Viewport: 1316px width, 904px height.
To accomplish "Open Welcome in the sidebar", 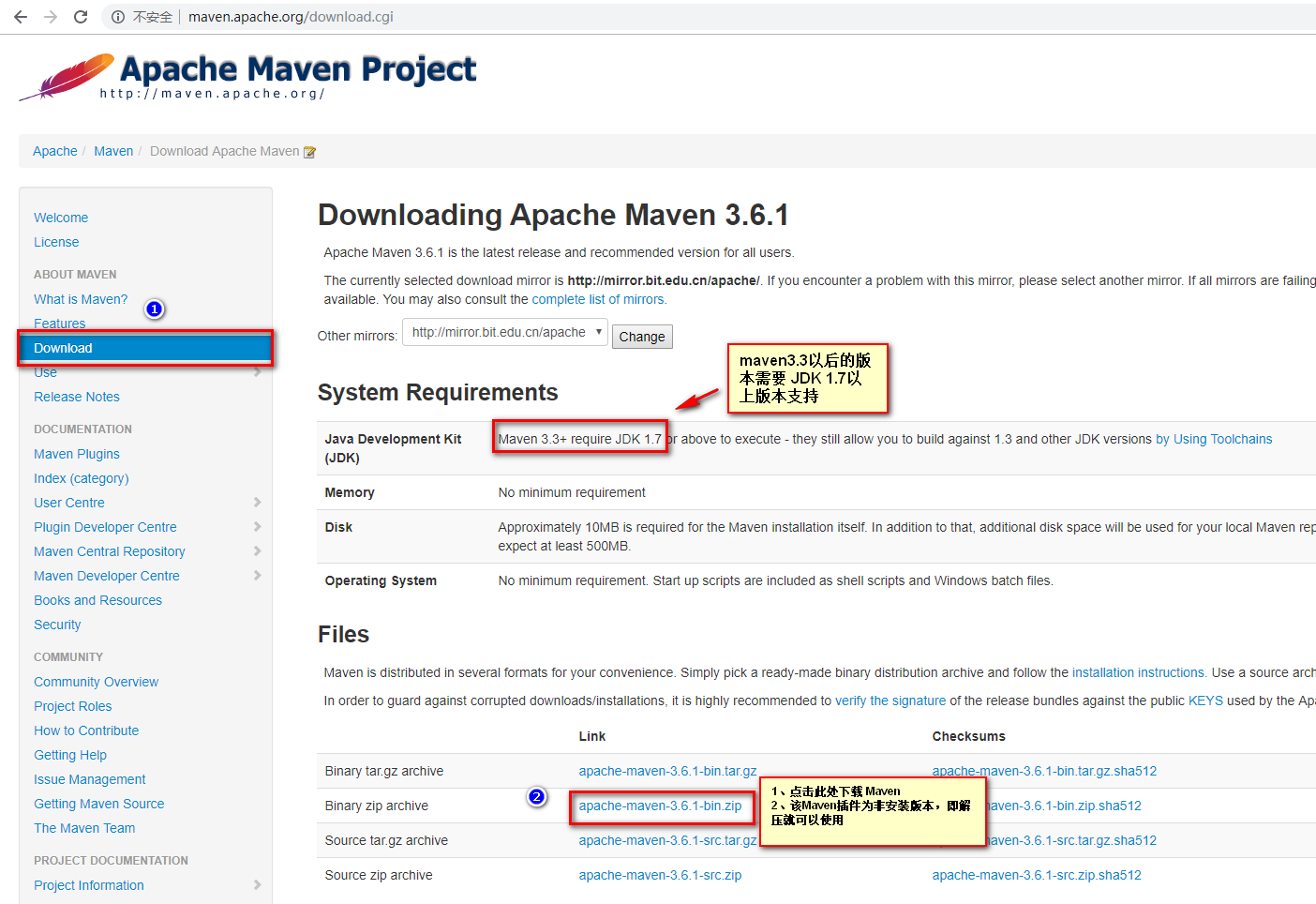I will coord(61,218).
